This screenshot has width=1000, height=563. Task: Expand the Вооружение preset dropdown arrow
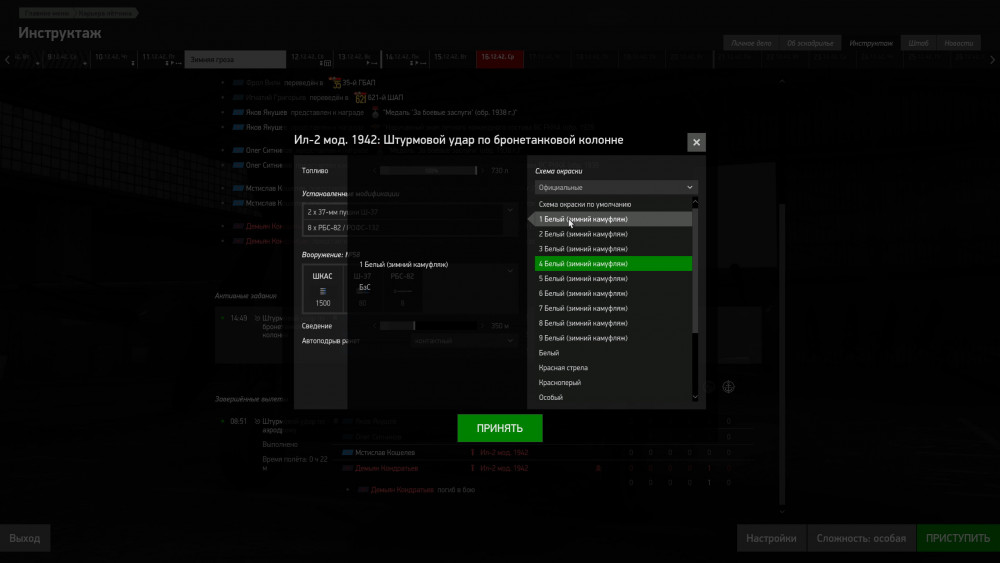510,271
